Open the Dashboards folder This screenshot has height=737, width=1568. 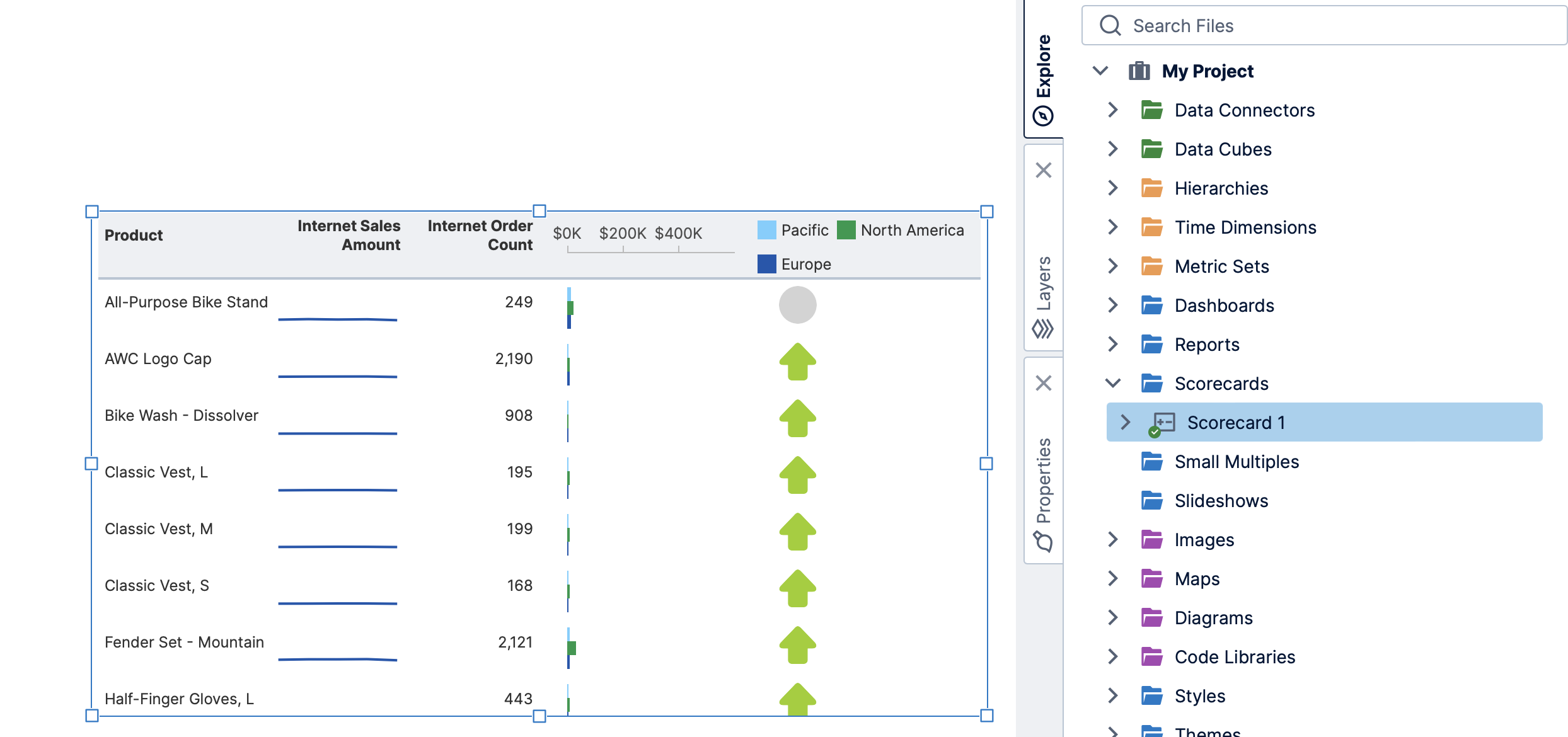(1151, 306)
